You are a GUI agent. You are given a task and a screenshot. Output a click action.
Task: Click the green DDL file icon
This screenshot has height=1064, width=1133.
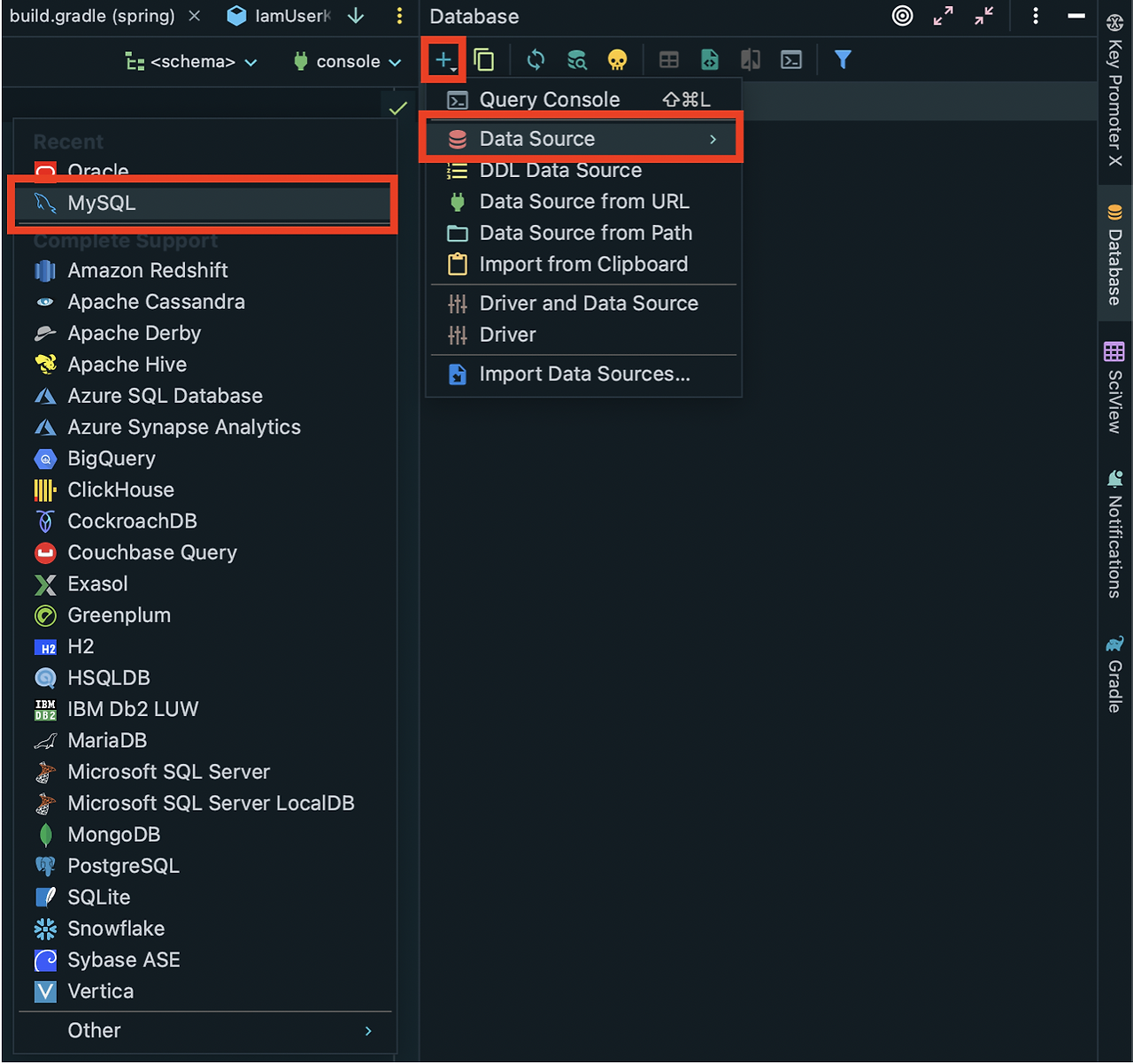(710, 60)
